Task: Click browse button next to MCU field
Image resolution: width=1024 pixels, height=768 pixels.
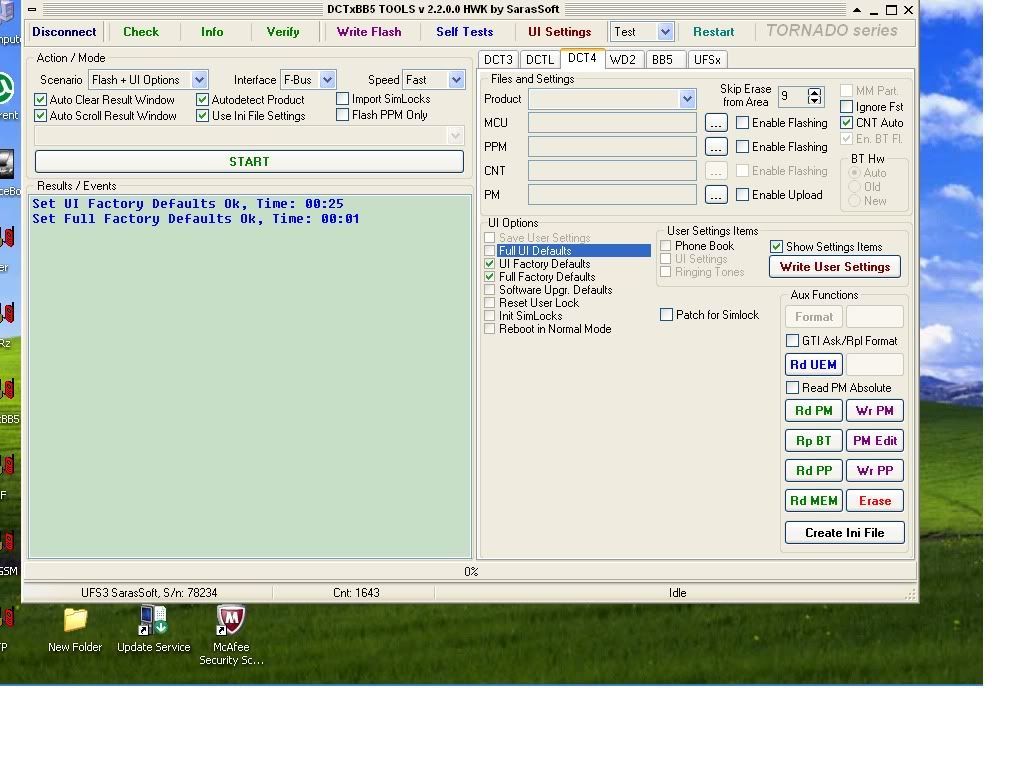Action: [715, 123]
